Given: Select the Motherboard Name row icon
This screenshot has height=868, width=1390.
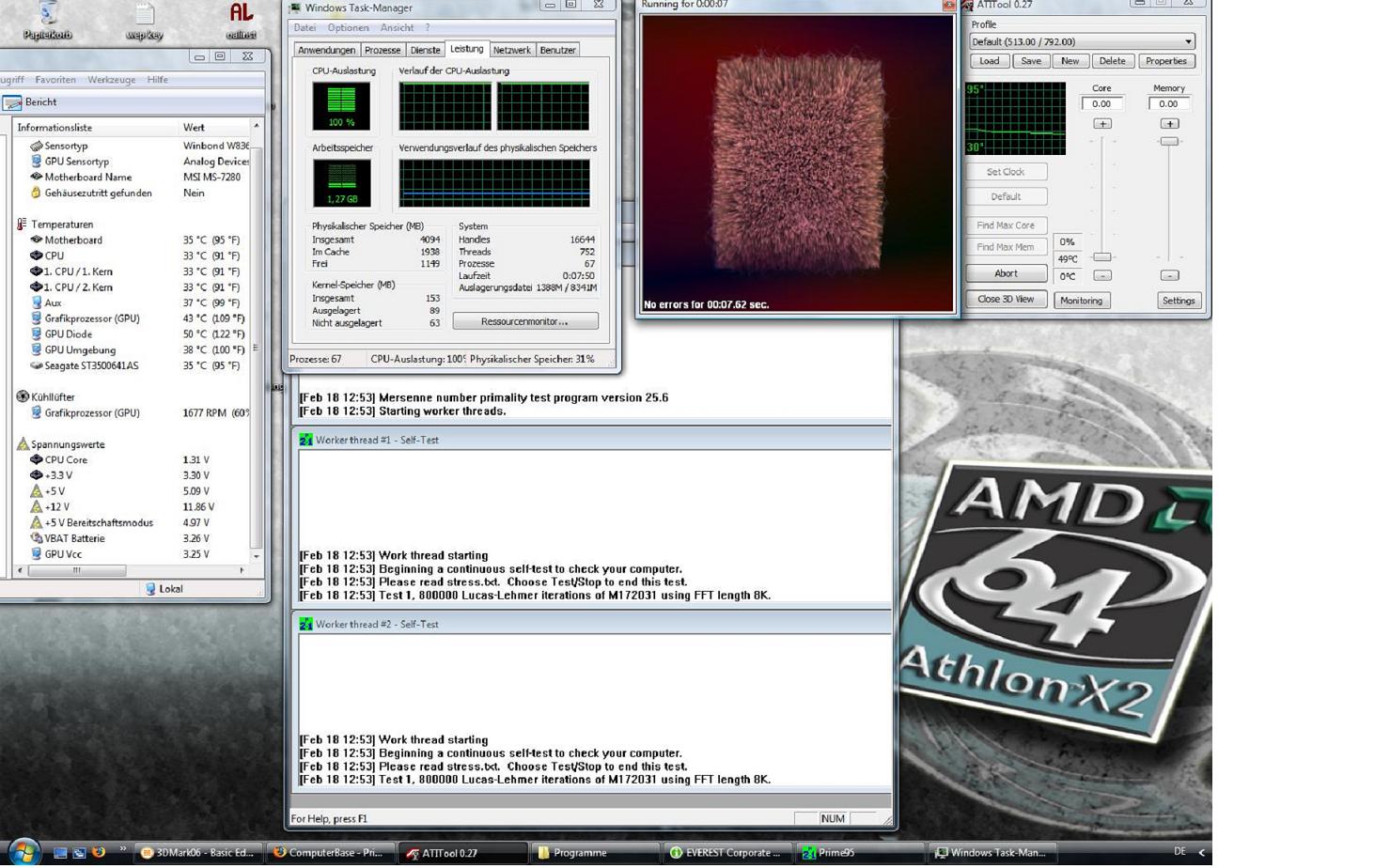Looking at the screenshot, I should tap(36, 177).
